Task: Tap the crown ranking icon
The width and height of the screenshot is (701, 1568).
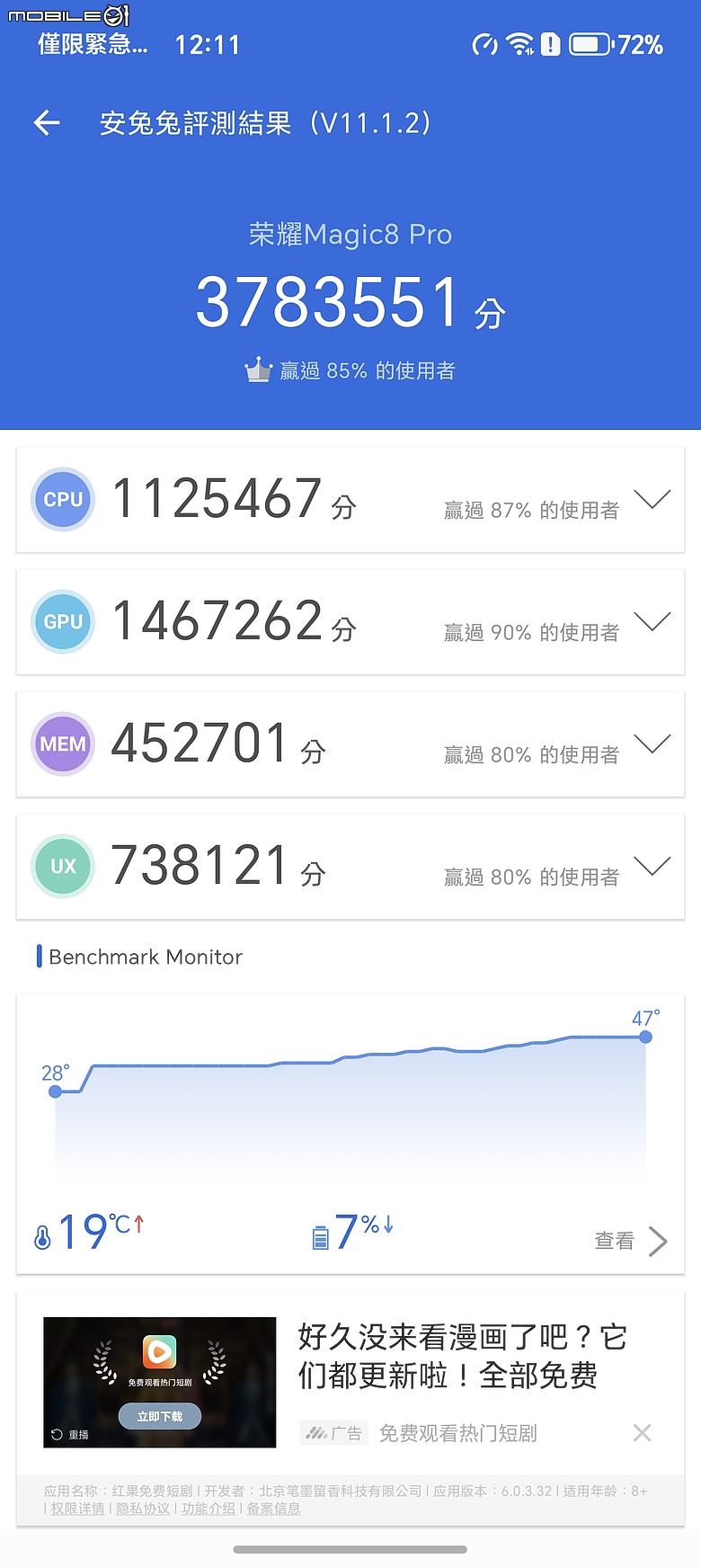Action: tap(258, 370)
